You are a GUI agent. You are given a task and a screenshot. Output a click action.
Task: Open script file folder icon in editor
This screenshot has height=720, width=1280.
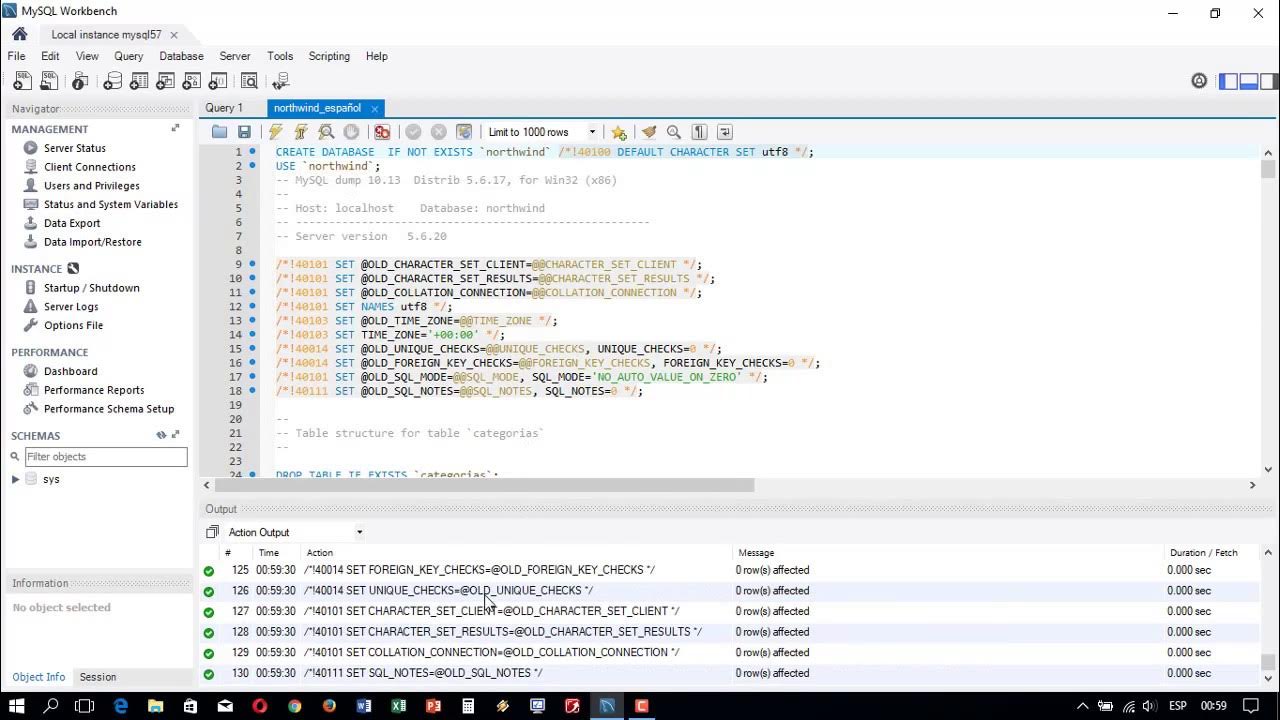[x=219, y=132]
